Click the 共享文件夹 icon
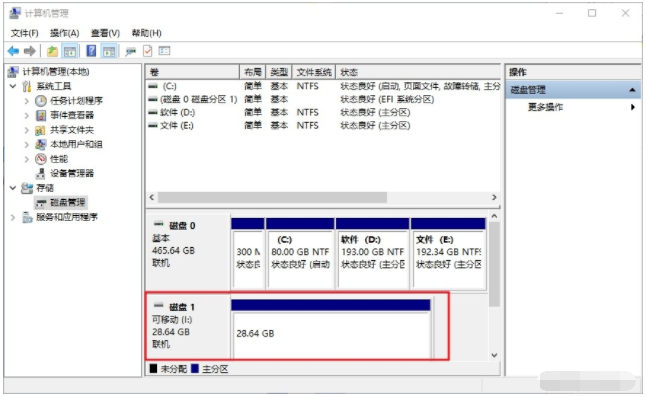 40,130
